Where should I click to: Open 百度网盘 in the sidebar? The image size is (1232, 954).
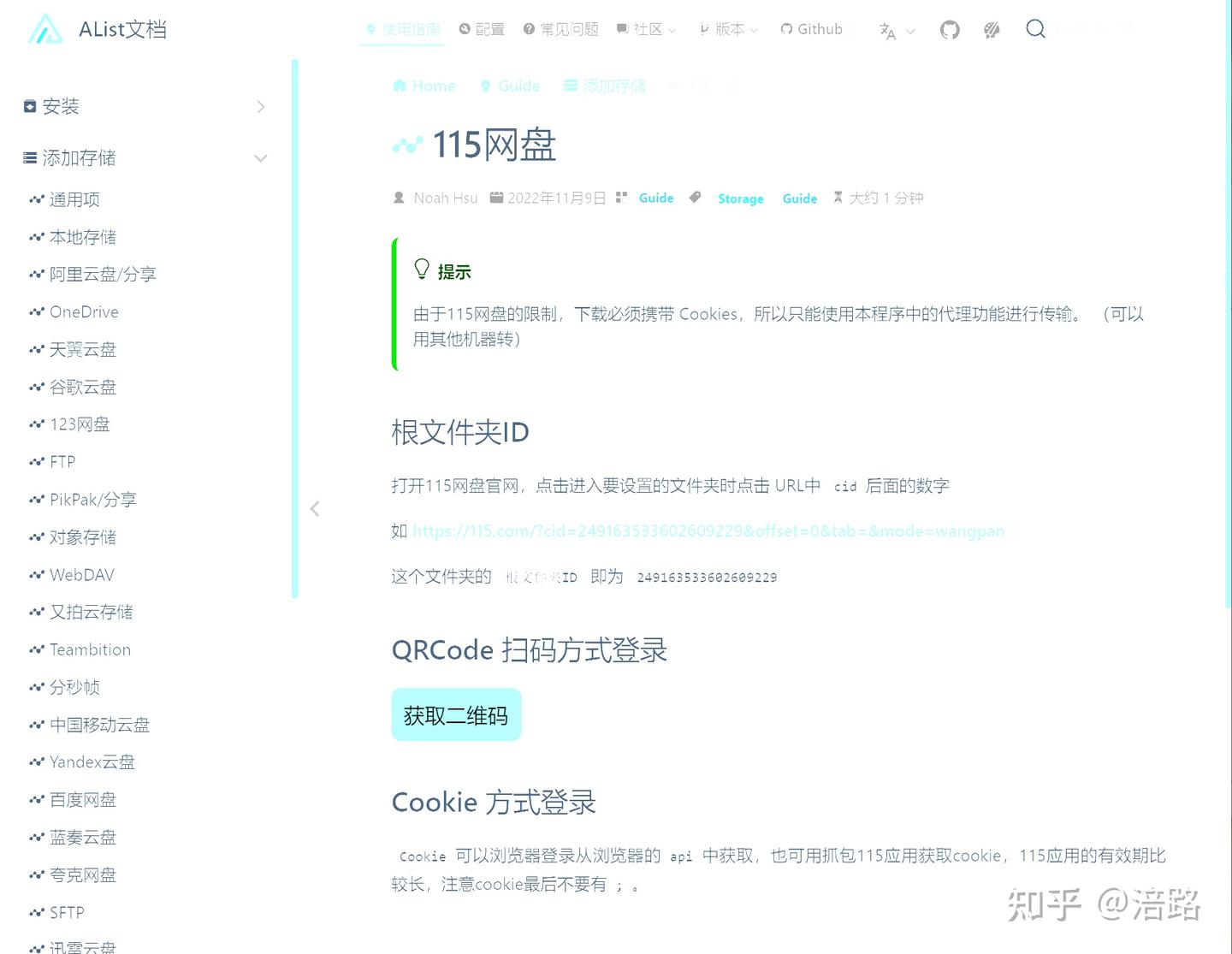click(74, 800)
